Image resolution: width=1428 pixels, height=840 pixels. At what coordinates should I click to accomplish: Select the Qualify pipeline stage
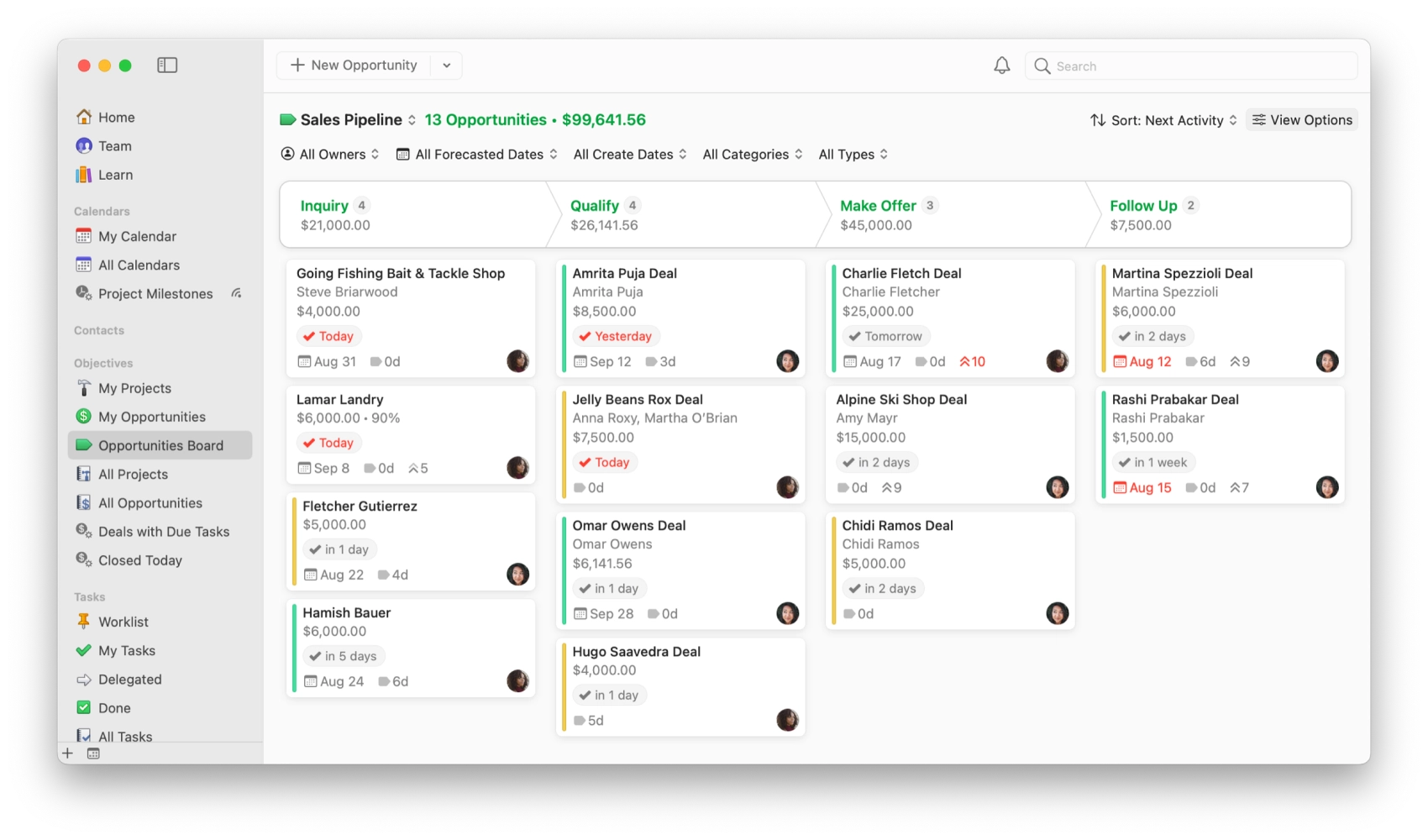pyautogui.click(x=685, y=215)
